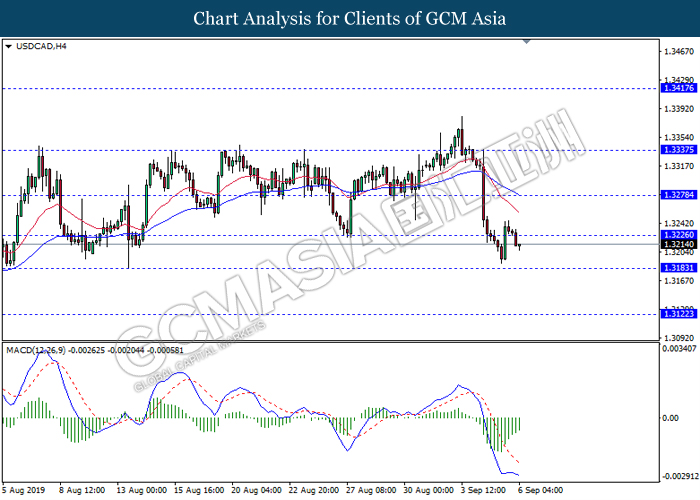This screenshot has height=500, width=700.
Task: Select the 1.31831 price level label
Action: click(x=678, y=268)
